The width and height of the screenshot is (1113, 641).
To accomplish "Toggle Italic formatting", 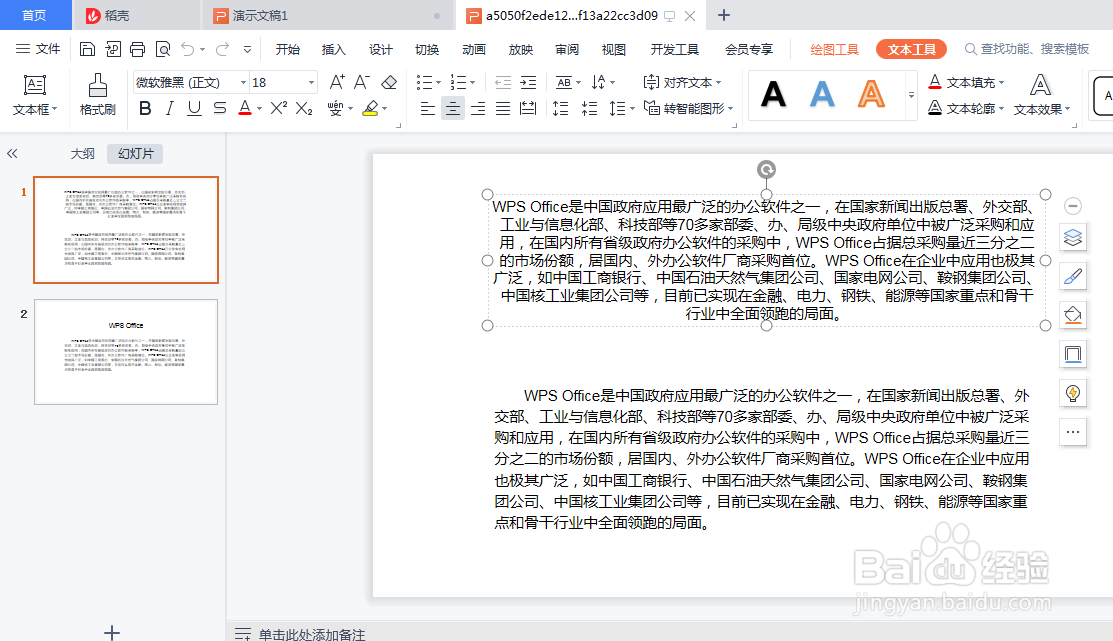I will [x=170, y=109].
